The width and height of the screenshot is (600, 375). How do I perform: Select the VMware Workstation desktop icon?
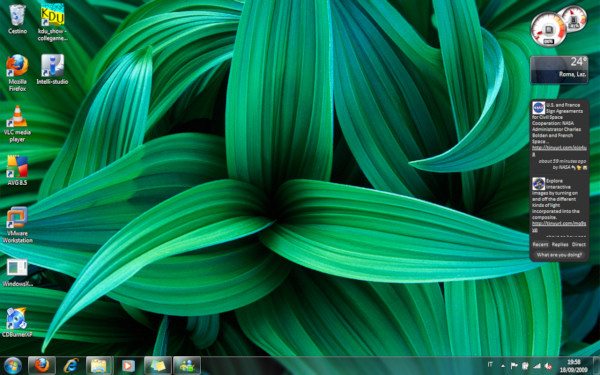17,225
